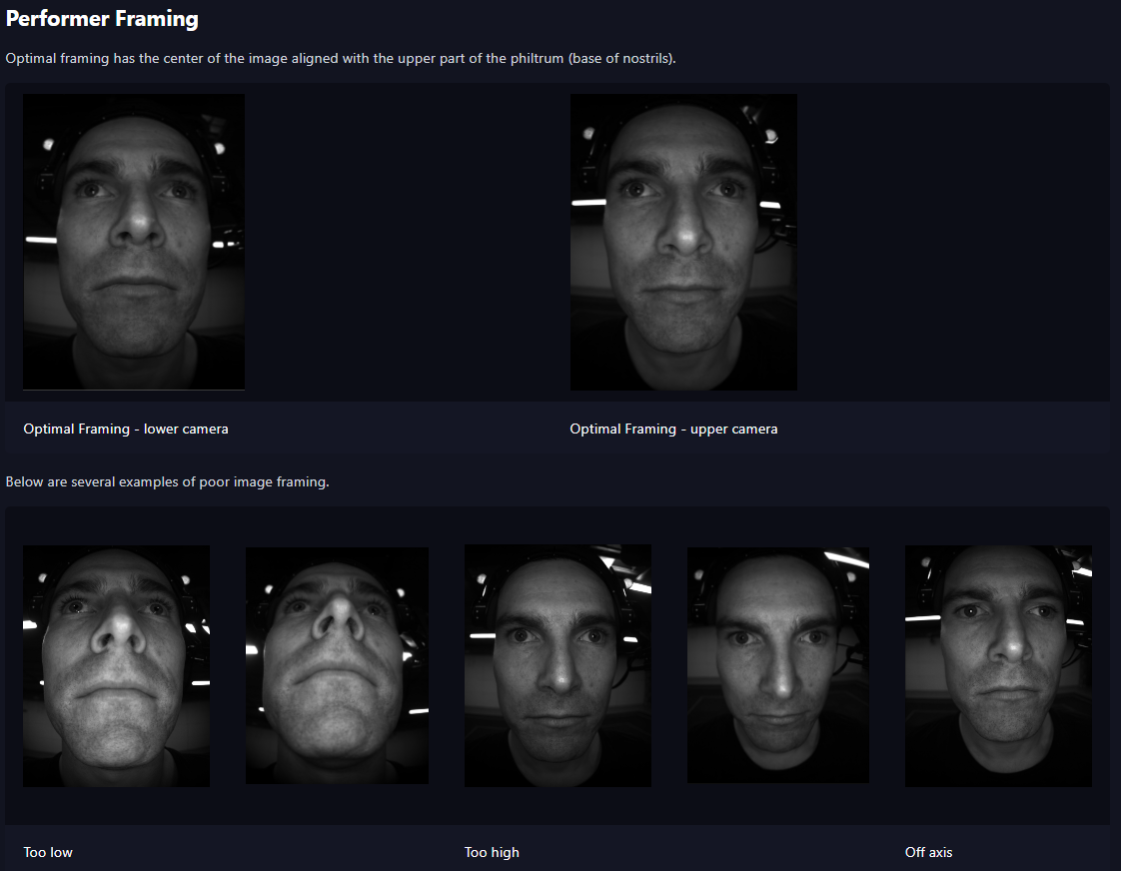Screen dimensions: 1121x871
Task: Click the 'Below are several examples' sentence
Action: 167,482
